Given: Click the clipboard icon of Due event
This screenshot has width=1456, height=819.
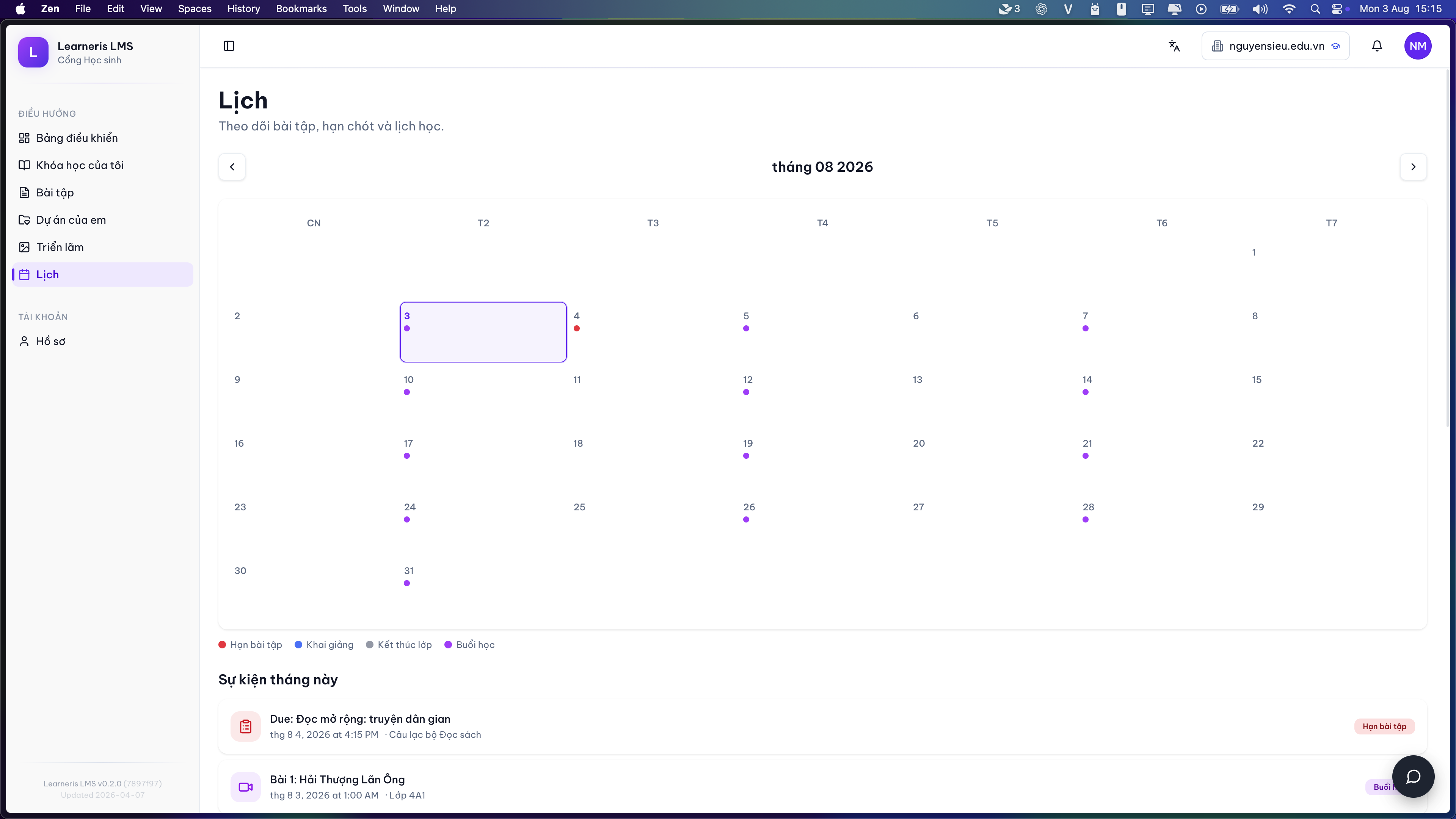Looking at the screenshot, I should click(245, 726).
